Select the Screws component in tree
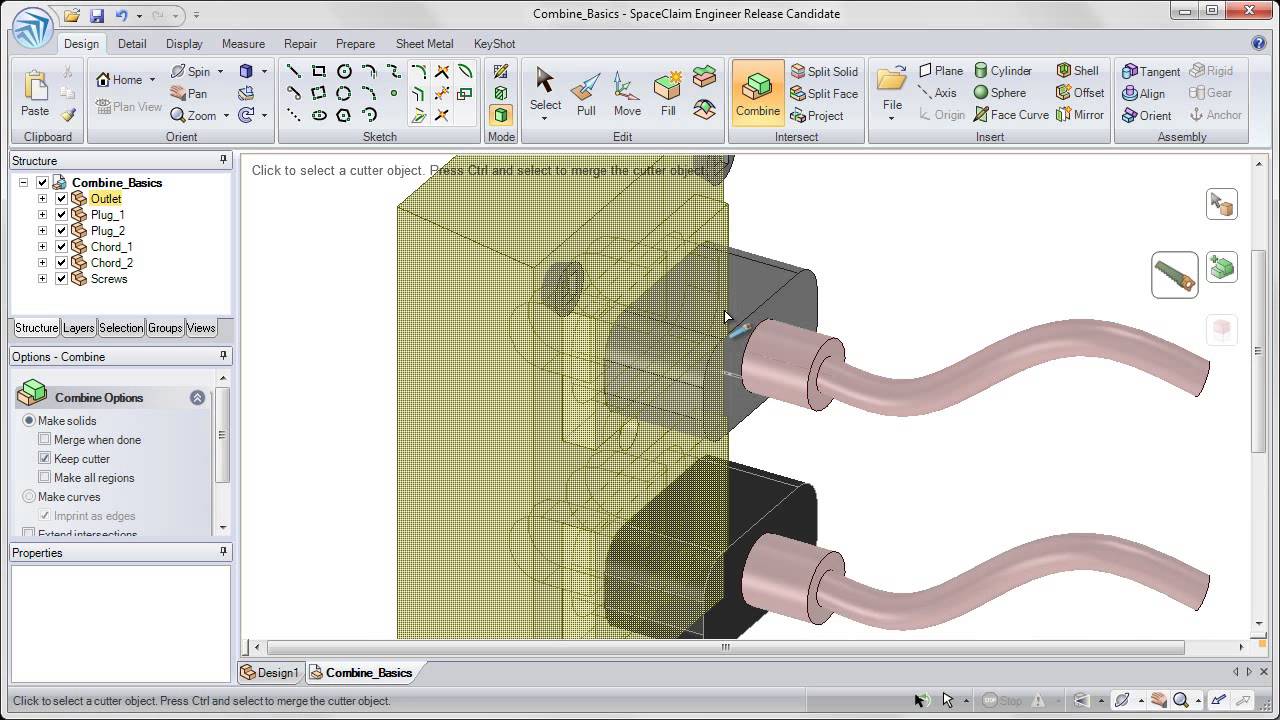The height and width of the screenshot is (720, 1280). click(109, 279)
